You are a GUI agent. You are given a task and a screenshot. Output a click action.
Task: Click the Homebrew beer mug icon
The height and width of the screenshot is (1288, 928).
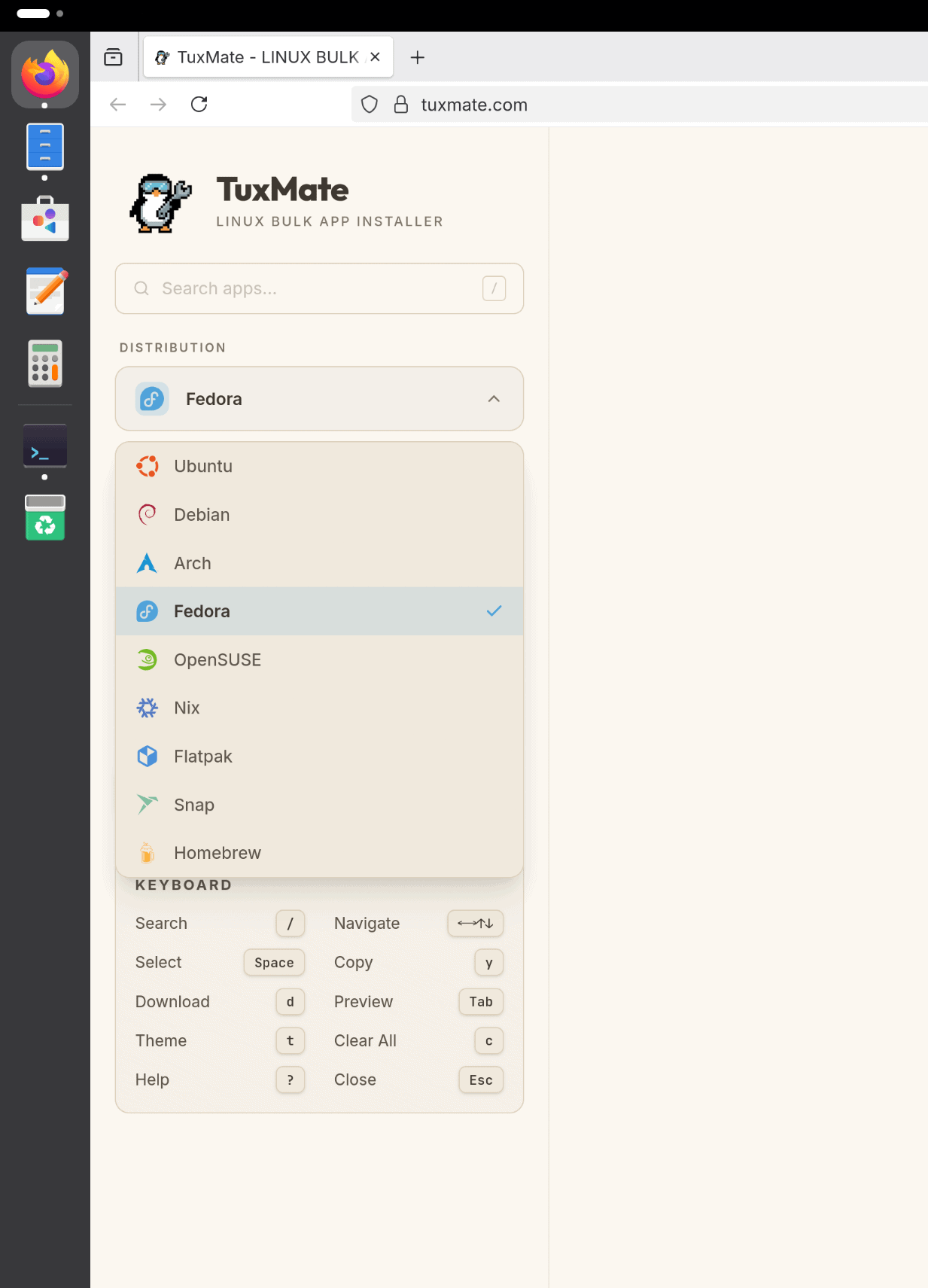point(148,853)
